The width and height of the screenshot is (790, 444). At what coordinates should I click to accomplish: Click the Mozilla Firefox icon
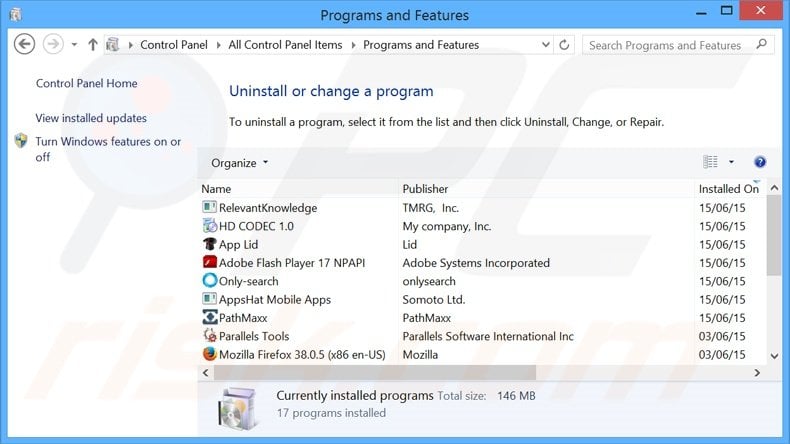(x=209, y=354)
